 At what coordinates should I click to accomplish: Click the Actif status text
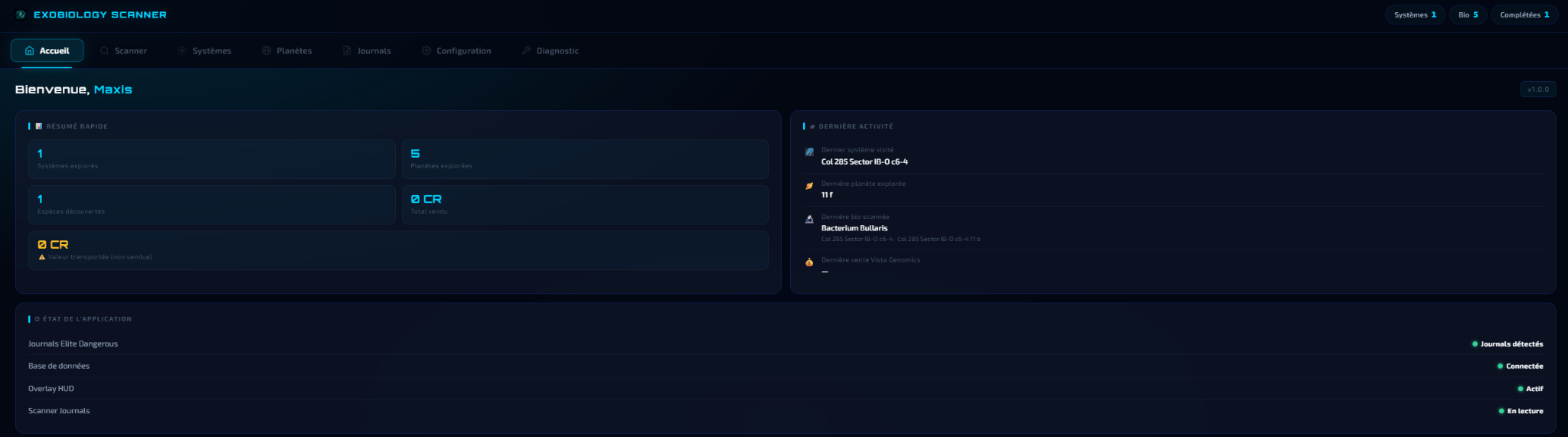[x=1534, y=389]
